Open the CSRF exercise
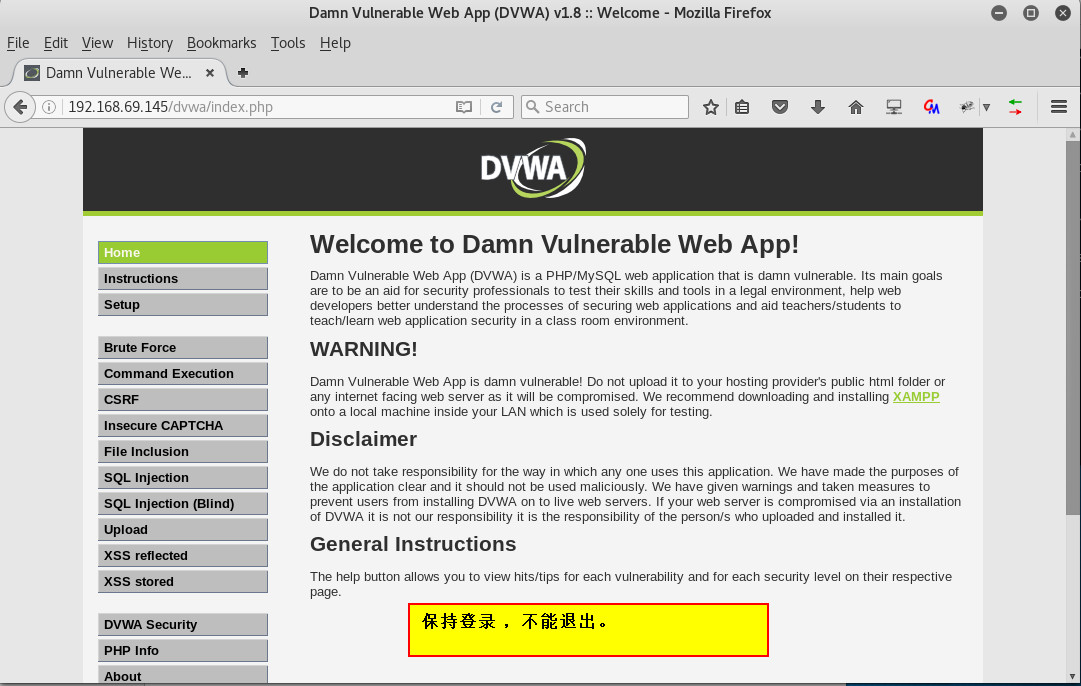The image size is (1081, 686). (183, 400)
